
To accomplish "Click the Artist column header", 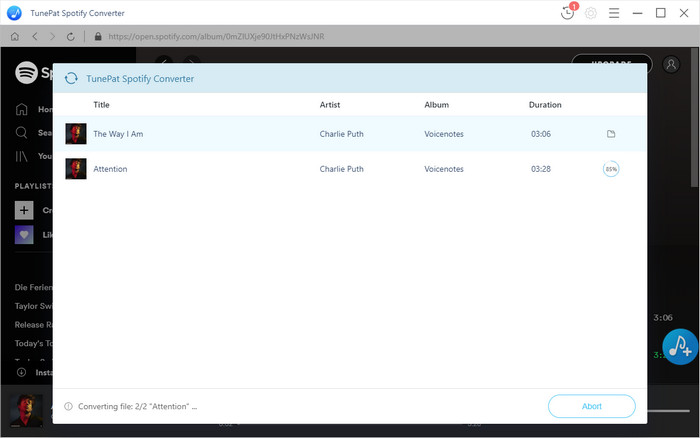I will point(330,104).
